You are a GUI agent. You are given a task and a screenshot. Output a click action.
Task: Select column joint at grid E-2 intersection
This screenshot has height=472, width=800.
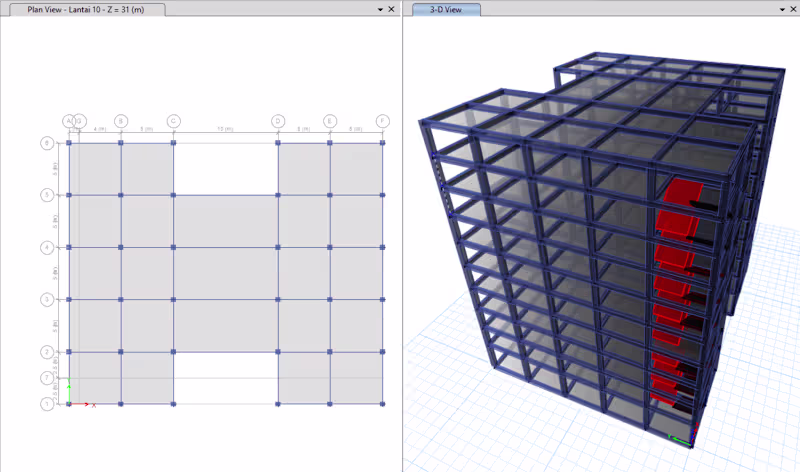coord(330,352)
